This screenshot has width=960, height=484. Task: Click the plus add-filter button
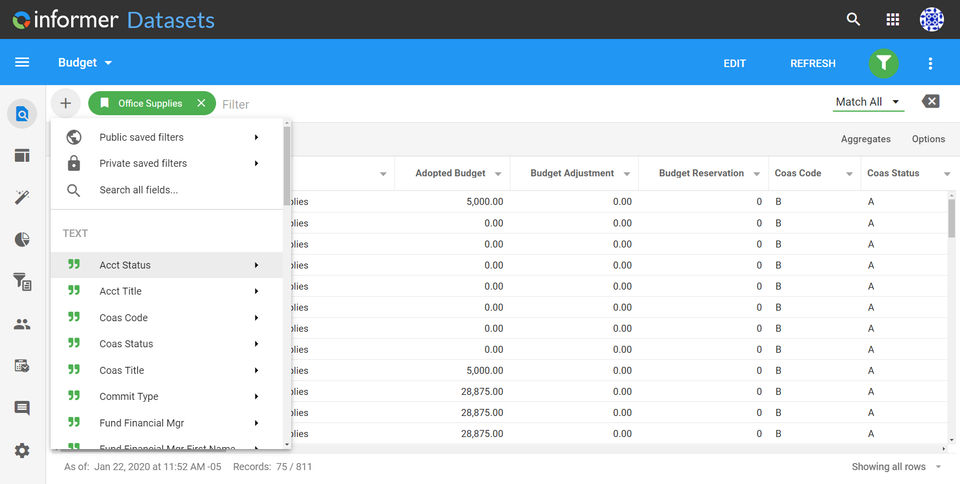tap(66, 103)
